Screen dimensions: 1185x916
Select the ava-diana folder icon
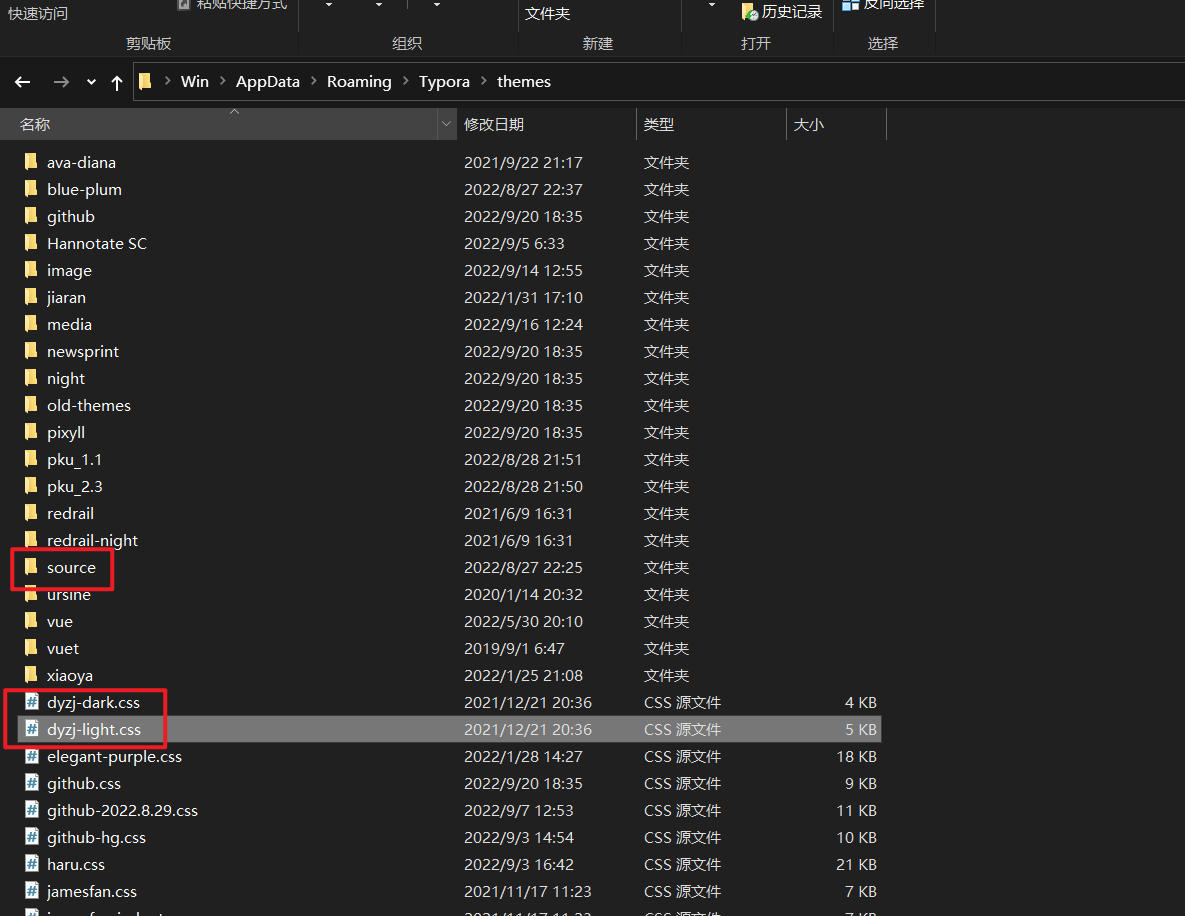[x=31, y=162]
